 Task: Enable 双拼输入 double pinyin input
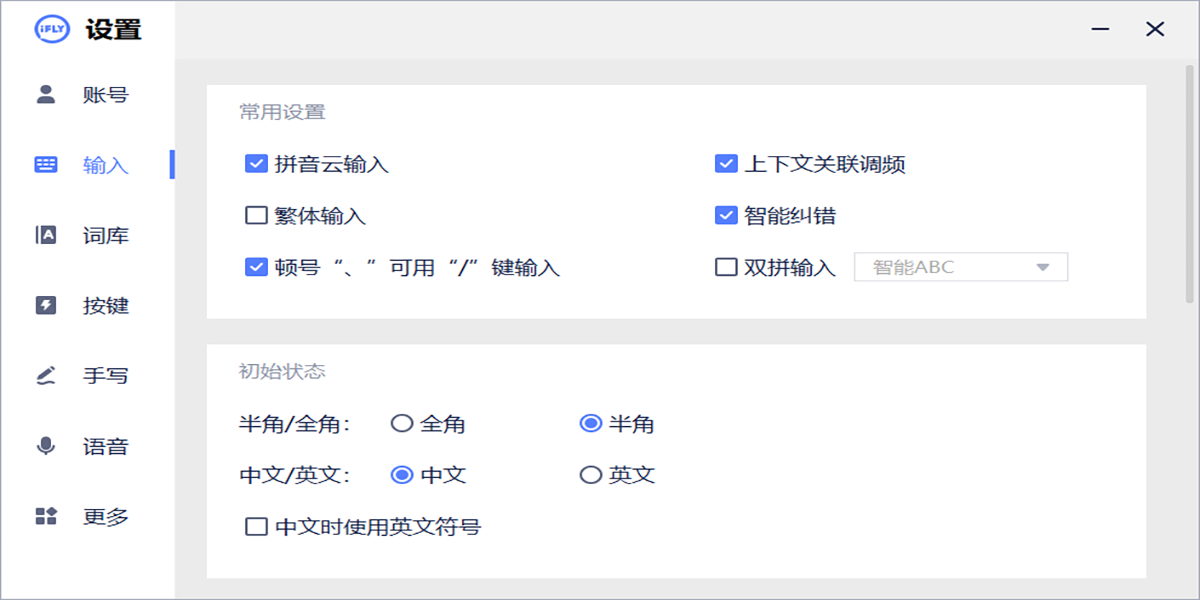tap(726, 267)
